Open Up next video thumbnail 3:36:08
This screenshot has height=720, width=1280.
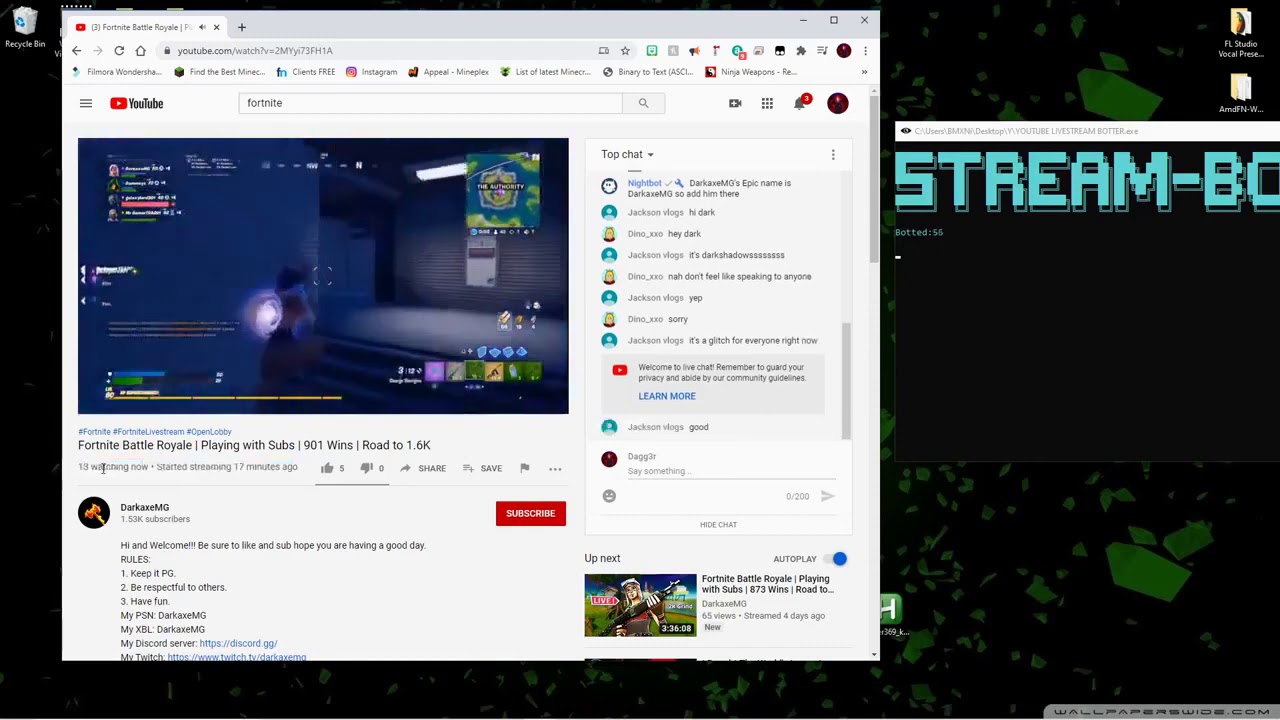pyautogui.click(x=640, y=605)
